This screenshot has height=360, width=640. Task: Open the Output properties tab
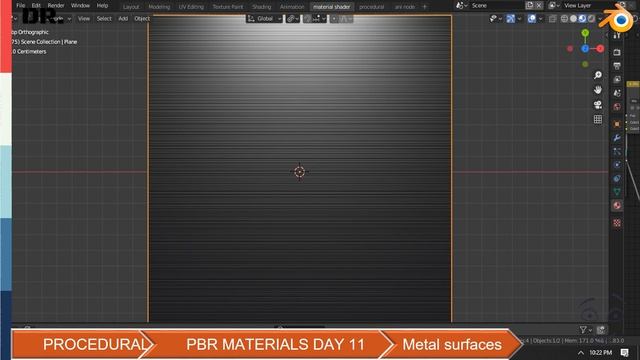point(617,66)
